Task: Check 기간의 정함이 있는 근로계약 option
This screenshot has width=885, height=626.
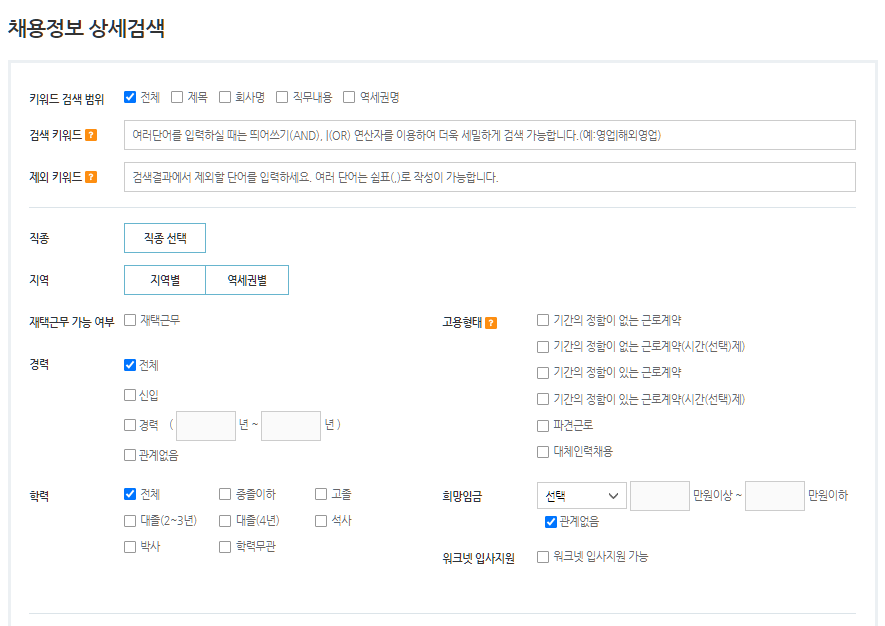Action: [x=543, y=373]
